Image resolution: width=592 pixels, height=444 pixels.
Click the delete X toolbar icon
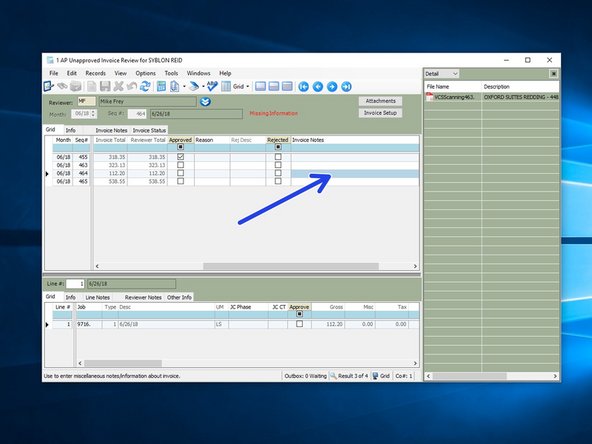[x=119, y=86]
